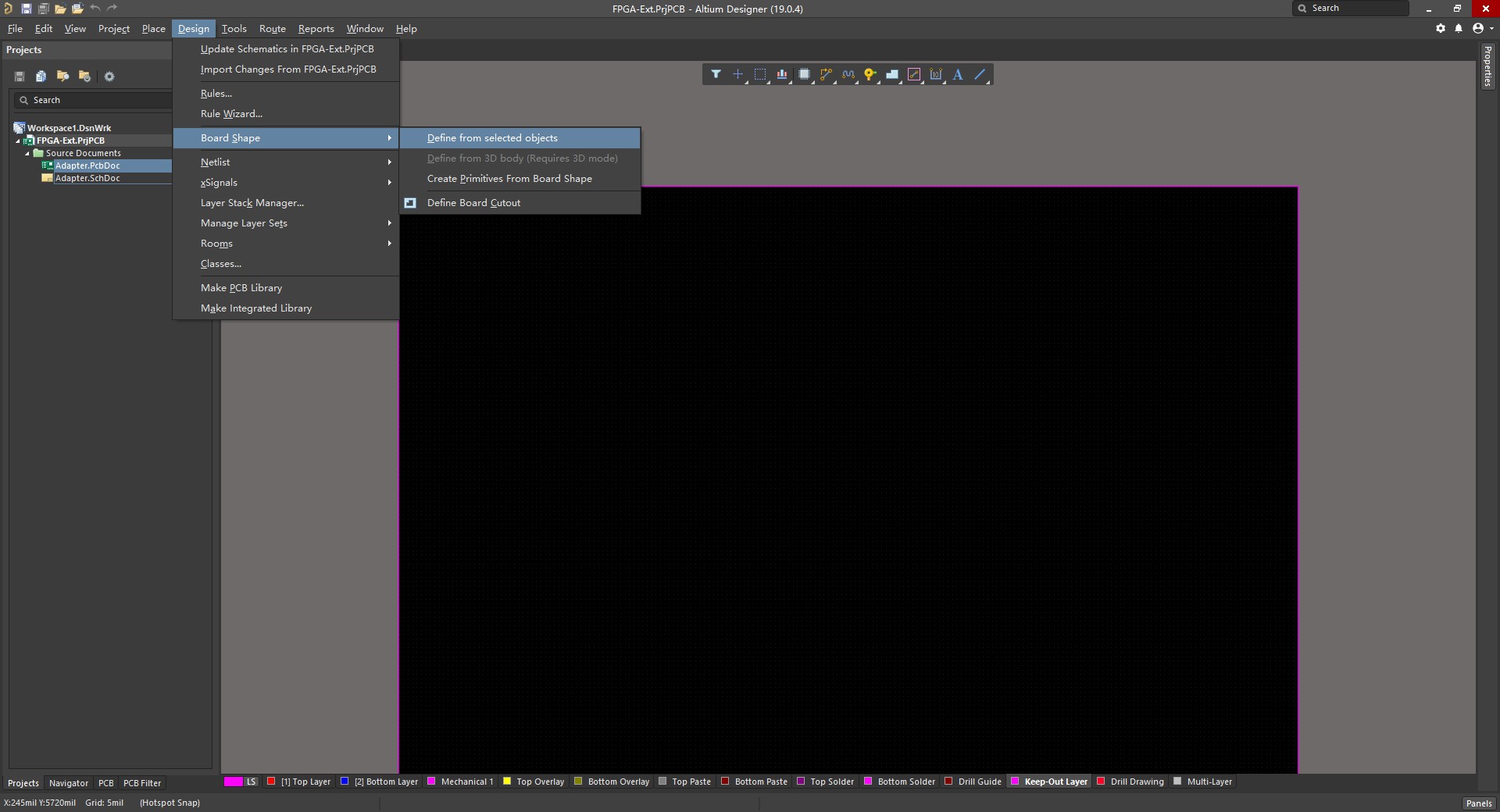Click the redo arrow icon

[112, 8]
